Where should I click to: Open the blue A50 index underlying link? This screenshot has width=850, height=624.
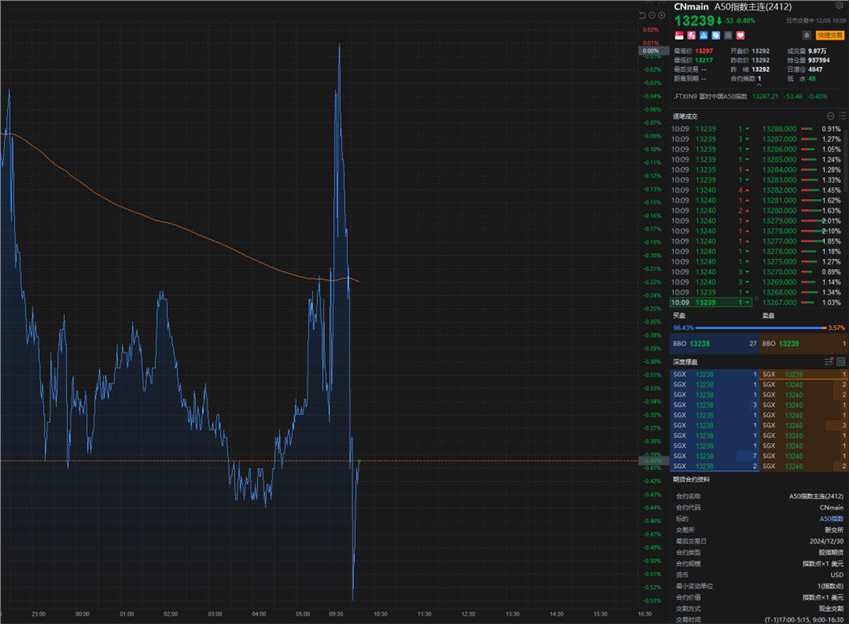coord(831,519)
